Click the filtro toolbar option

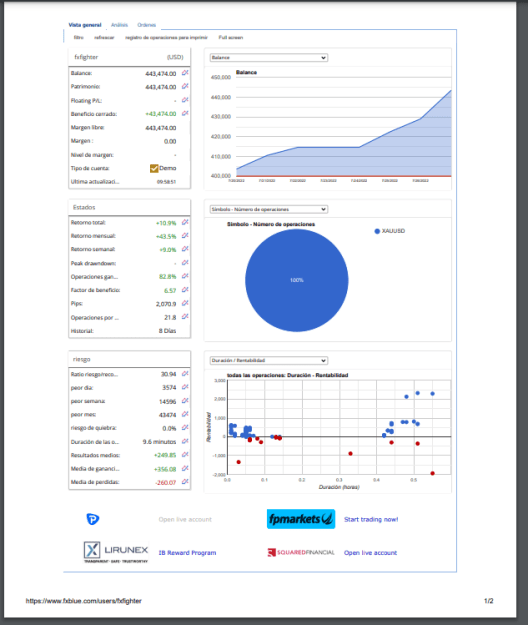79,37
